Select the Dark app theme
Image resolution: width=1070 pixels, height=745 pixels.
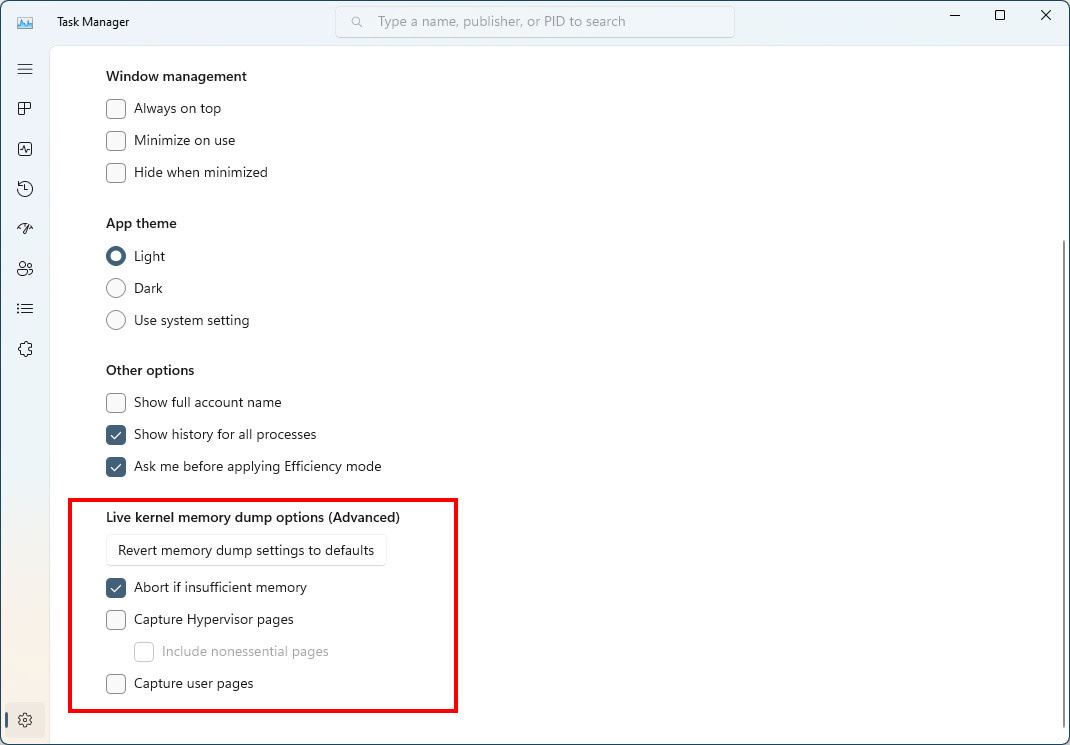[x=115, y=288]
